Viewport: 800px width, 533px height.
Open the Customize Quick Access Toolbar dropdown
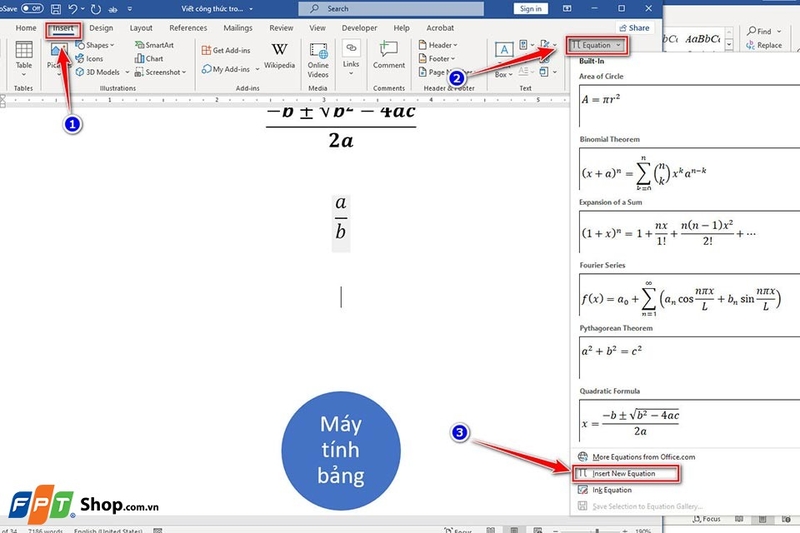[x=130, y=9]
